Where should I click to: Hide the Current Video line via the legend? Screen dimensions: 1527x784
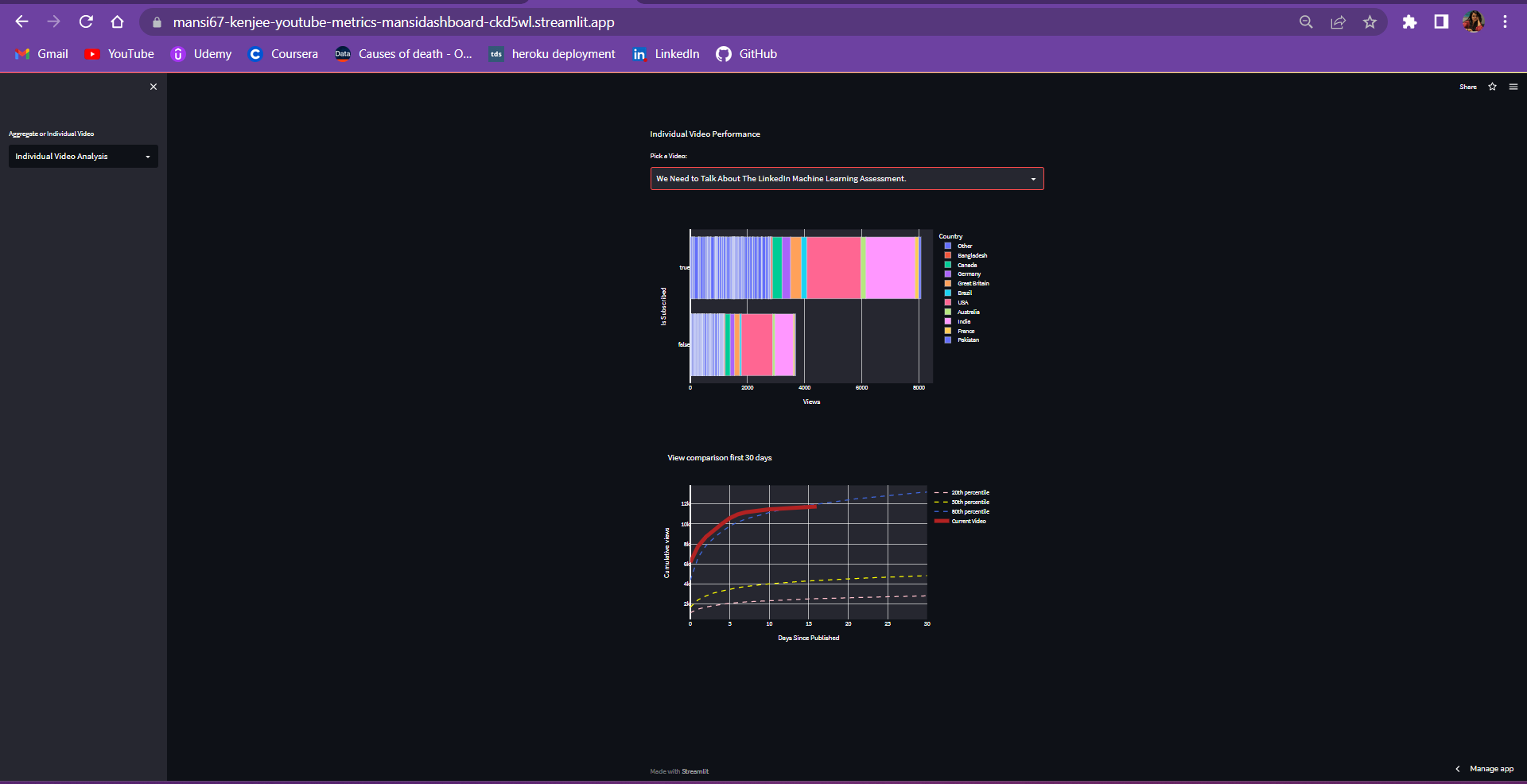coord(965,521)
